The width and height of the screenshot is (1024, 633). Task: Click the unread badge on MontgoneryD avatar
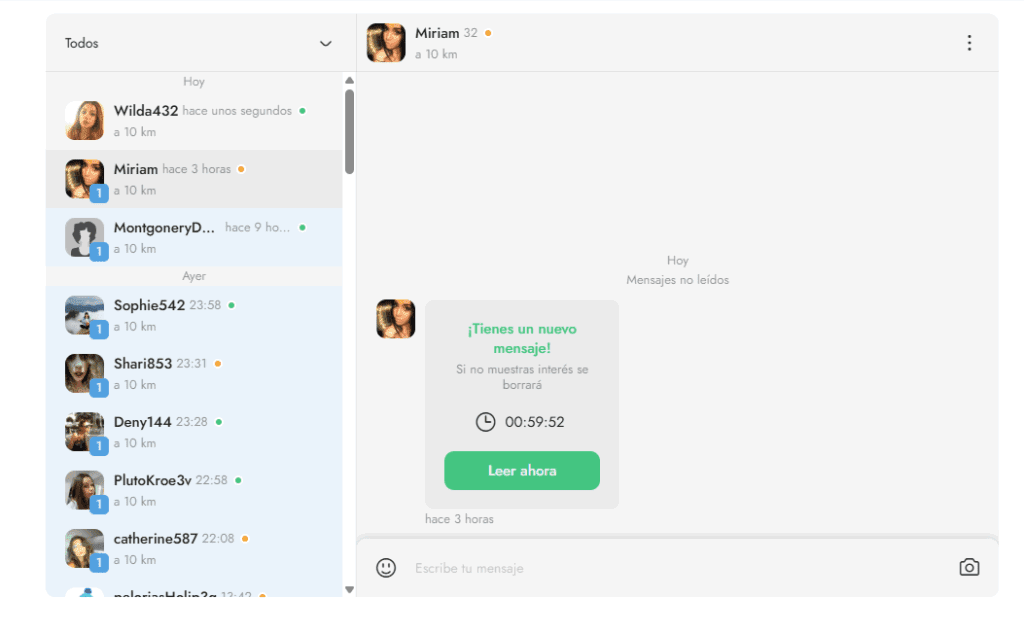coord(99,252)
